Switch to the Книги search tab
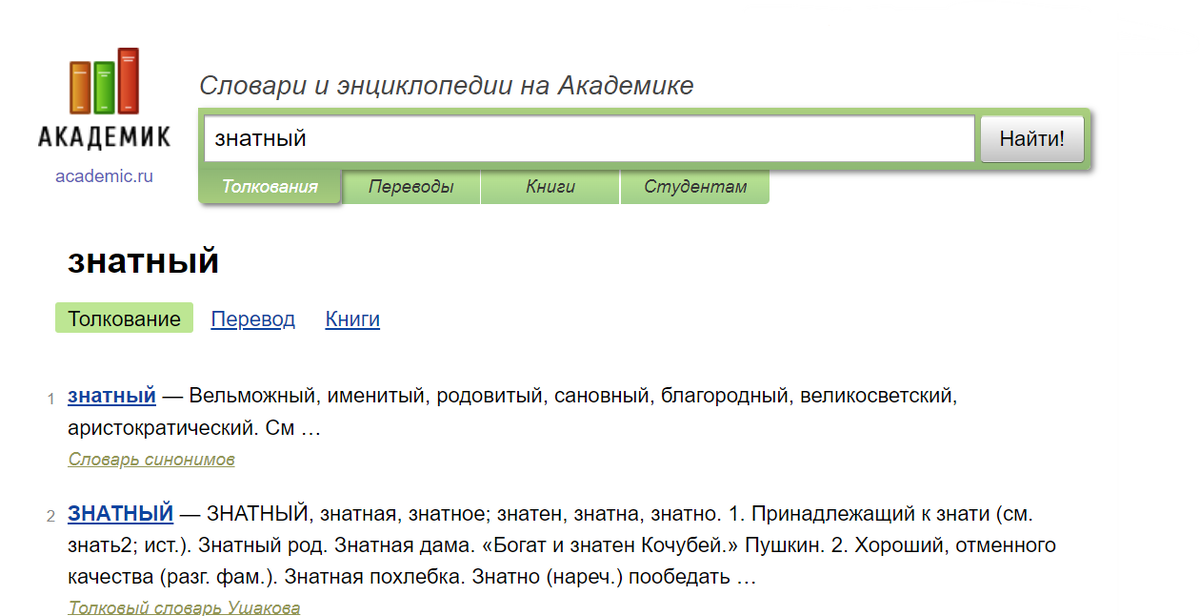 pyautogui.click(x=550, y=187)
